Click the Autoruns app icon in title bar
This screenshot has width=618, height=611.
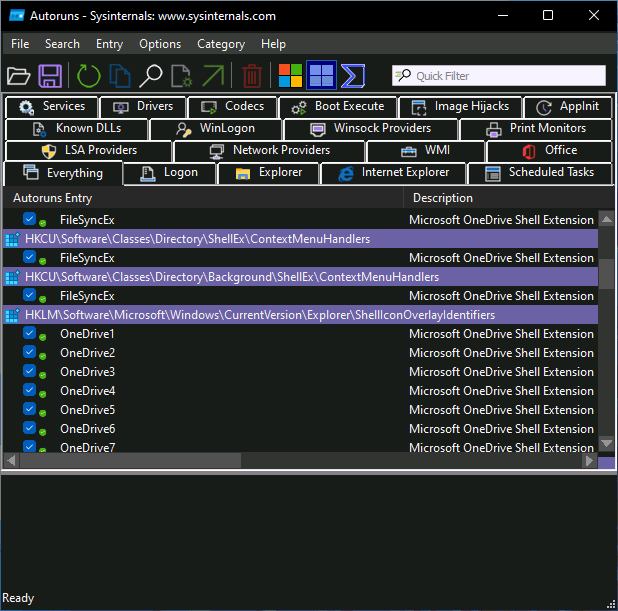(17, 16)
